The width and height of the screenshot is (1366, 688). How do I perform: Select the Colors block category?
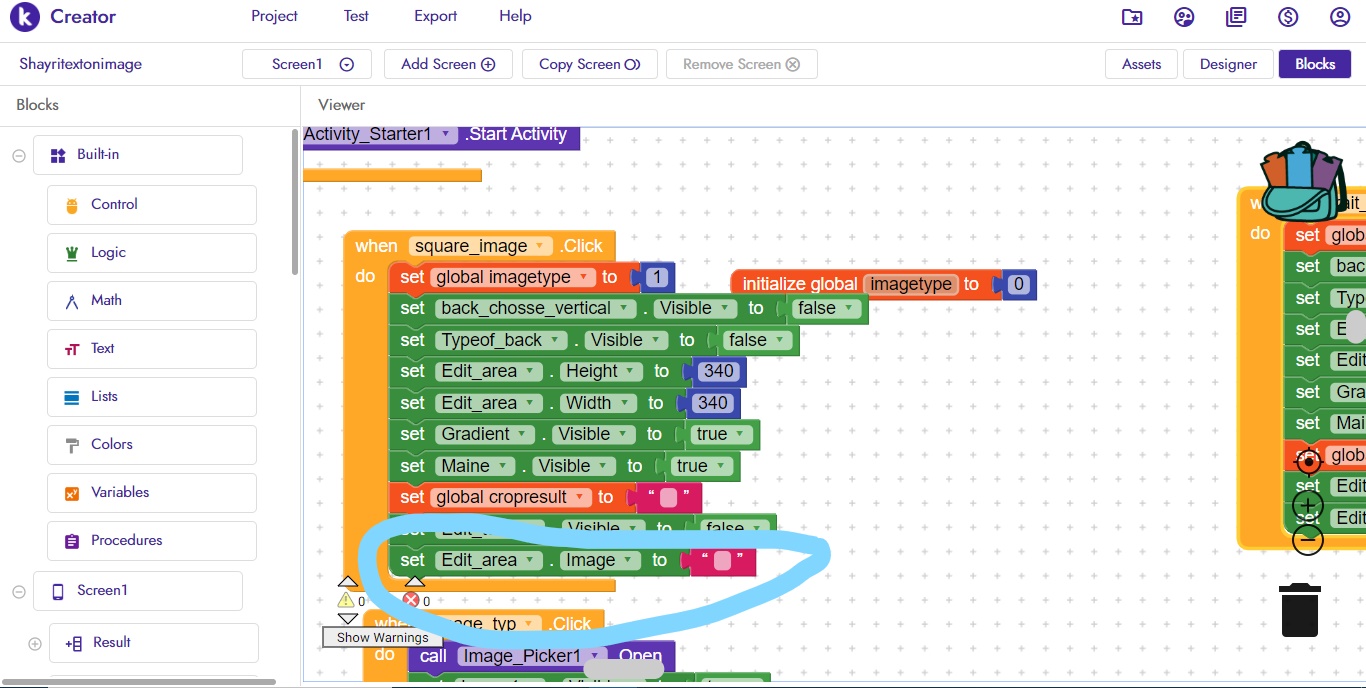coord(111,444)
